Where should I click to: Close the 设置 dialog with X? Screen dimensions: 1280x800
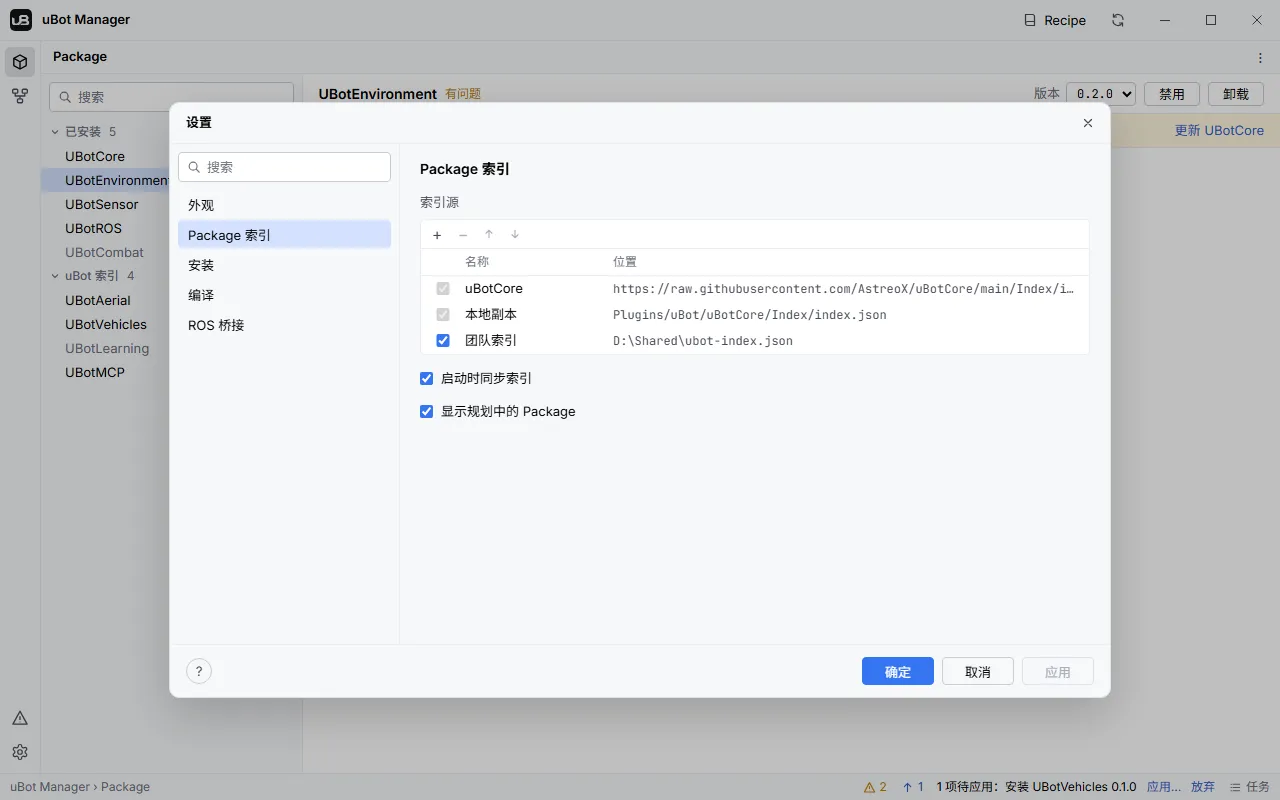[1088, 123]
